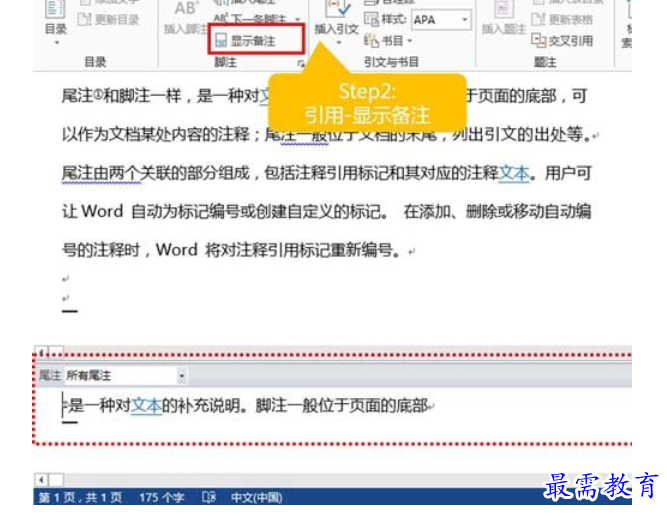The height and width of the screenshot is (517, 667).
Task: Open the 目录 (Table of Contents) button
Action: click(x=55, y=21)
